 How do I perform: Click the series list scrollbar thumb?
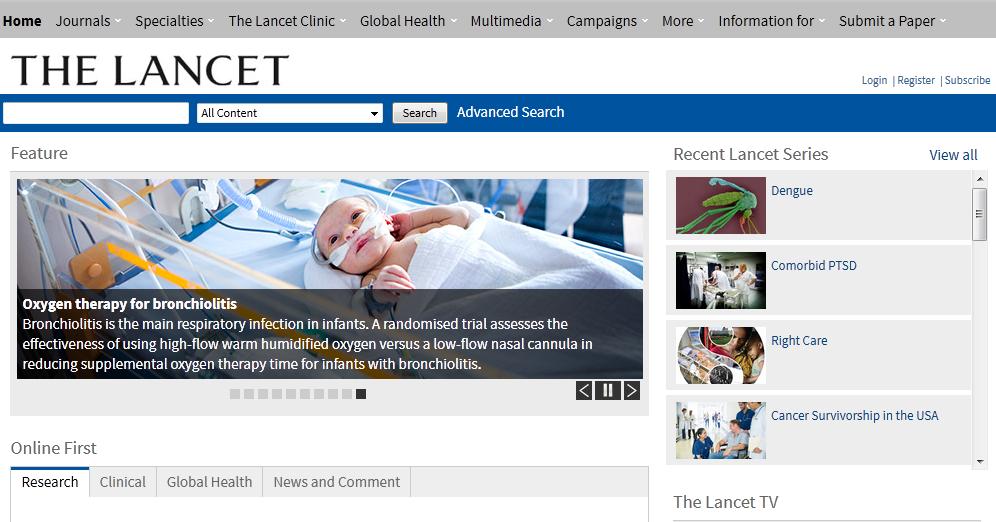click(x=979, y=214)
